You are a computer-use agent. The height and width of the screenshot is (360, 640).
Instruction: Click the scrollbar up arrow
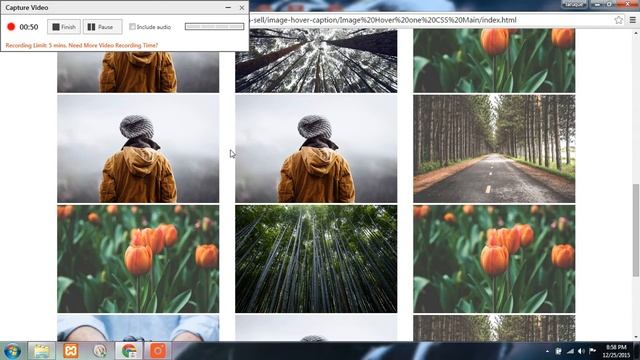pyautogui.click(x=636, y=33)
